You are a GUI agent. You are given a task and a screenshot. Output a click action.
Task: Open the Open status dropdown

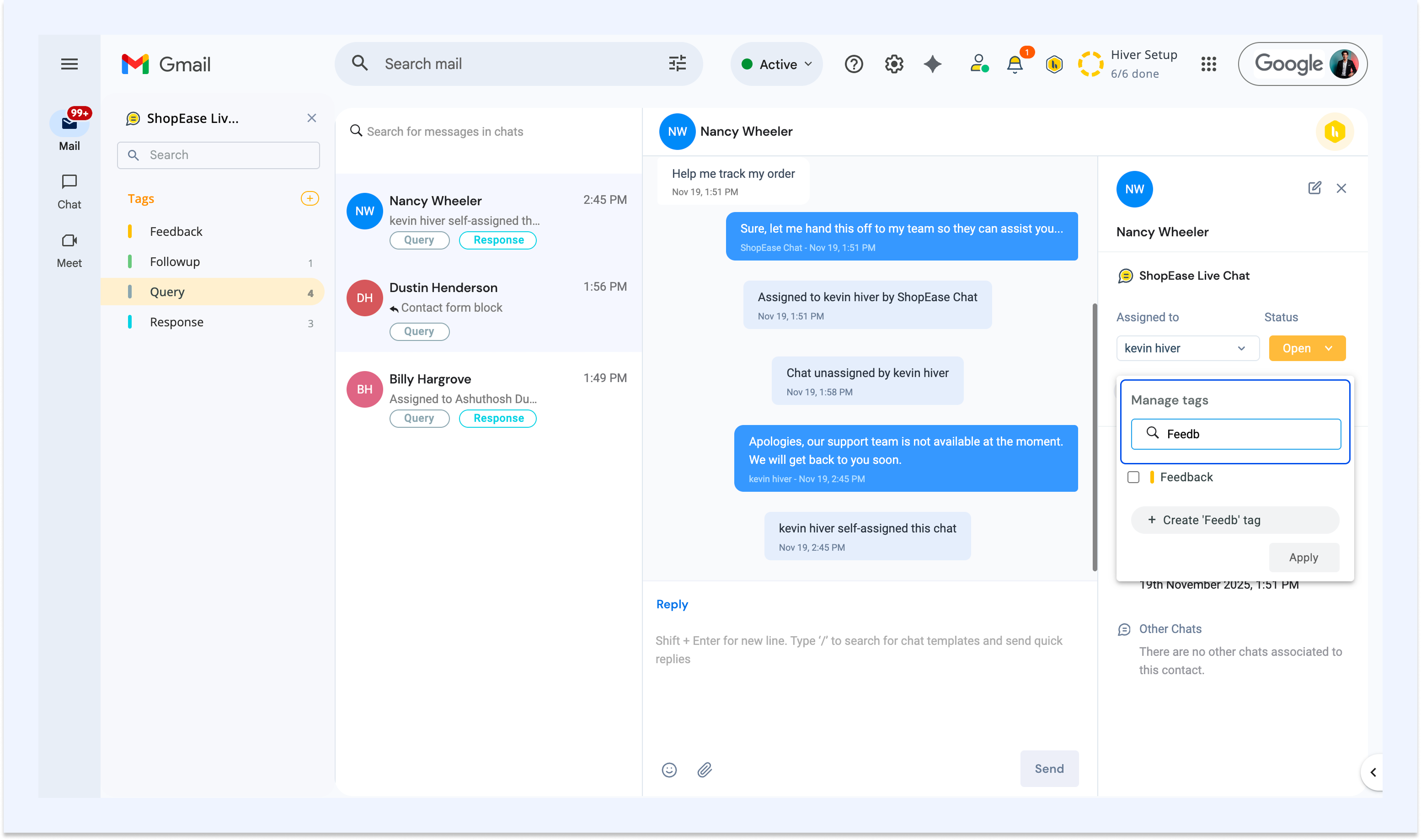[x=1307, y=348]
